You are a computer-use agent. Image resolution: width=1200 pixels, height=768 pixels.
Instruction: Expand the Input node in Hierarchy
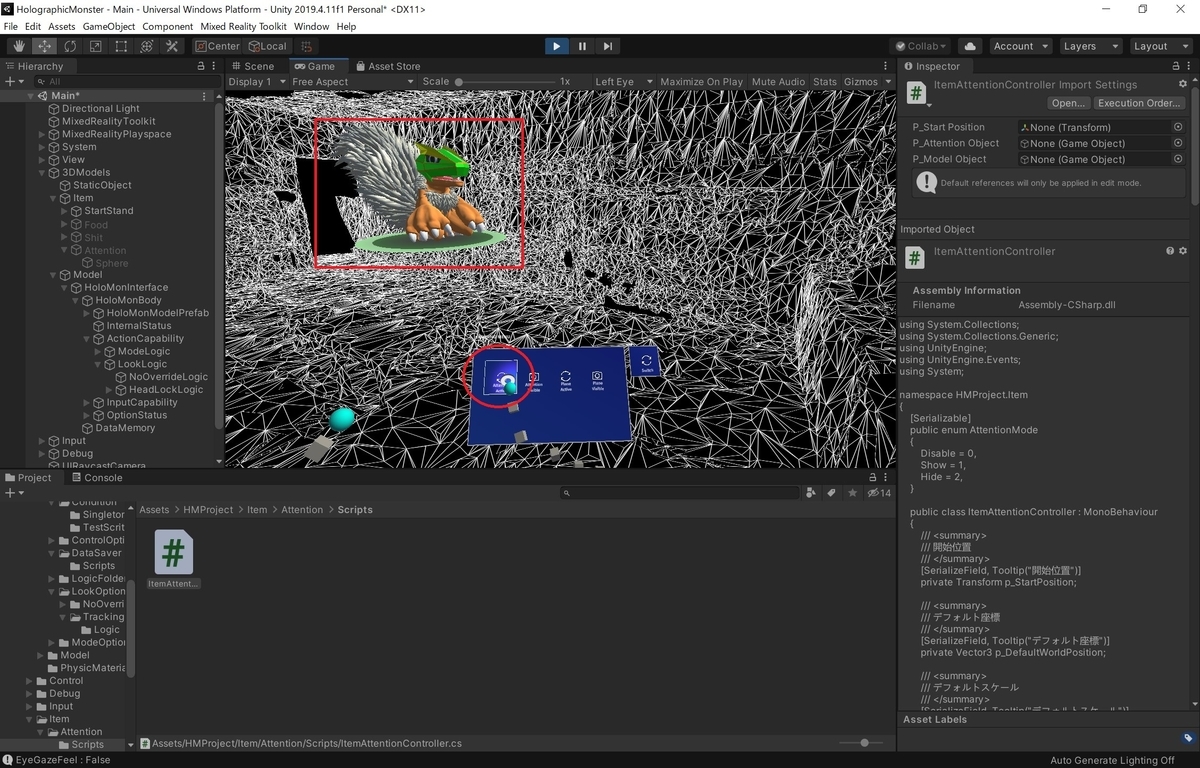click(x=42, y=440)
